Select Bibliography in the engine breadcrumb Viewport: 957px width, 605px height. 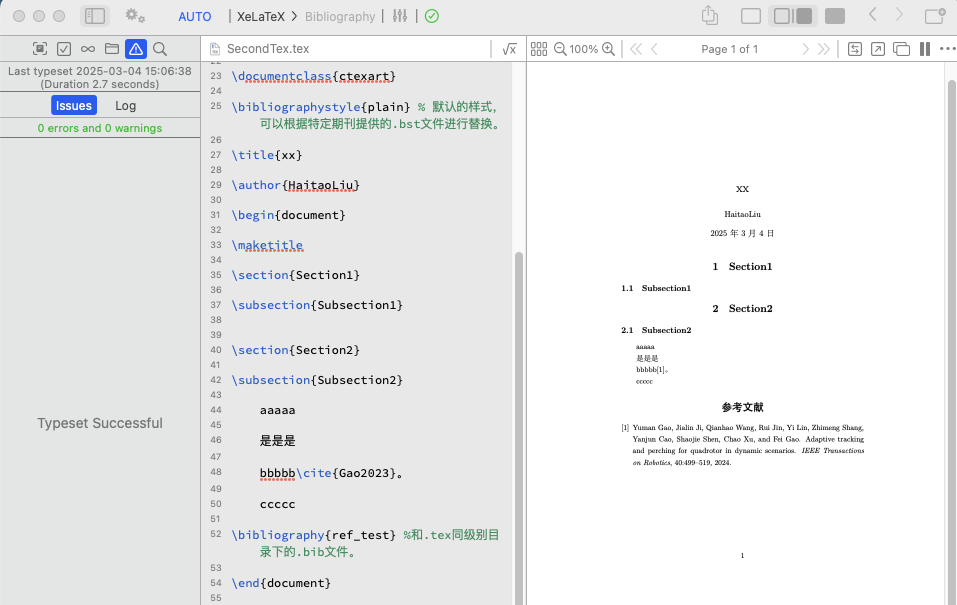[x=340, y=16]
